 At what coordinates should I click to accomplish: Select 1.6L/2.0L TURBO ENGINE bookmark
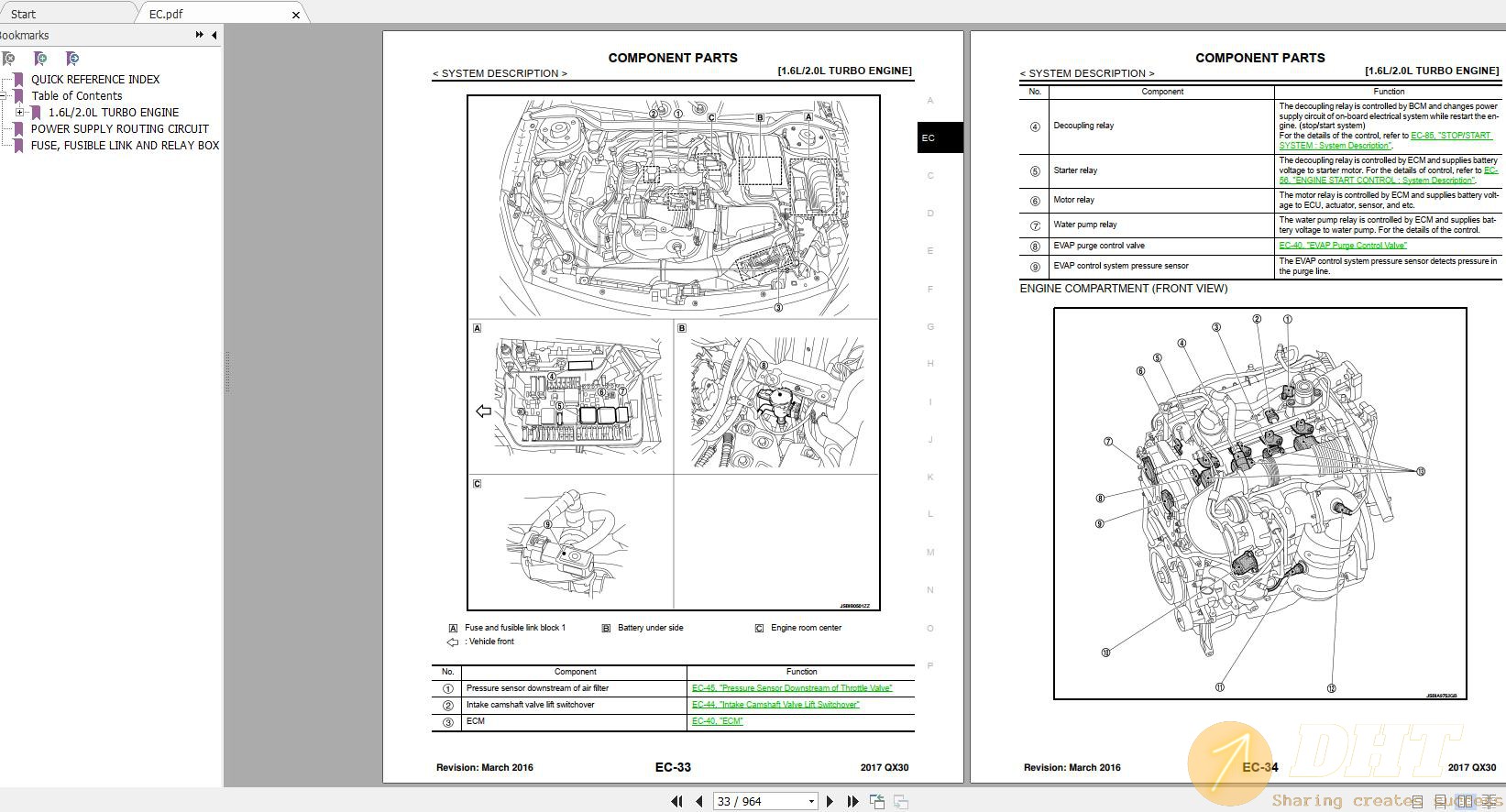pyautogui.click(x=114, y=112)
